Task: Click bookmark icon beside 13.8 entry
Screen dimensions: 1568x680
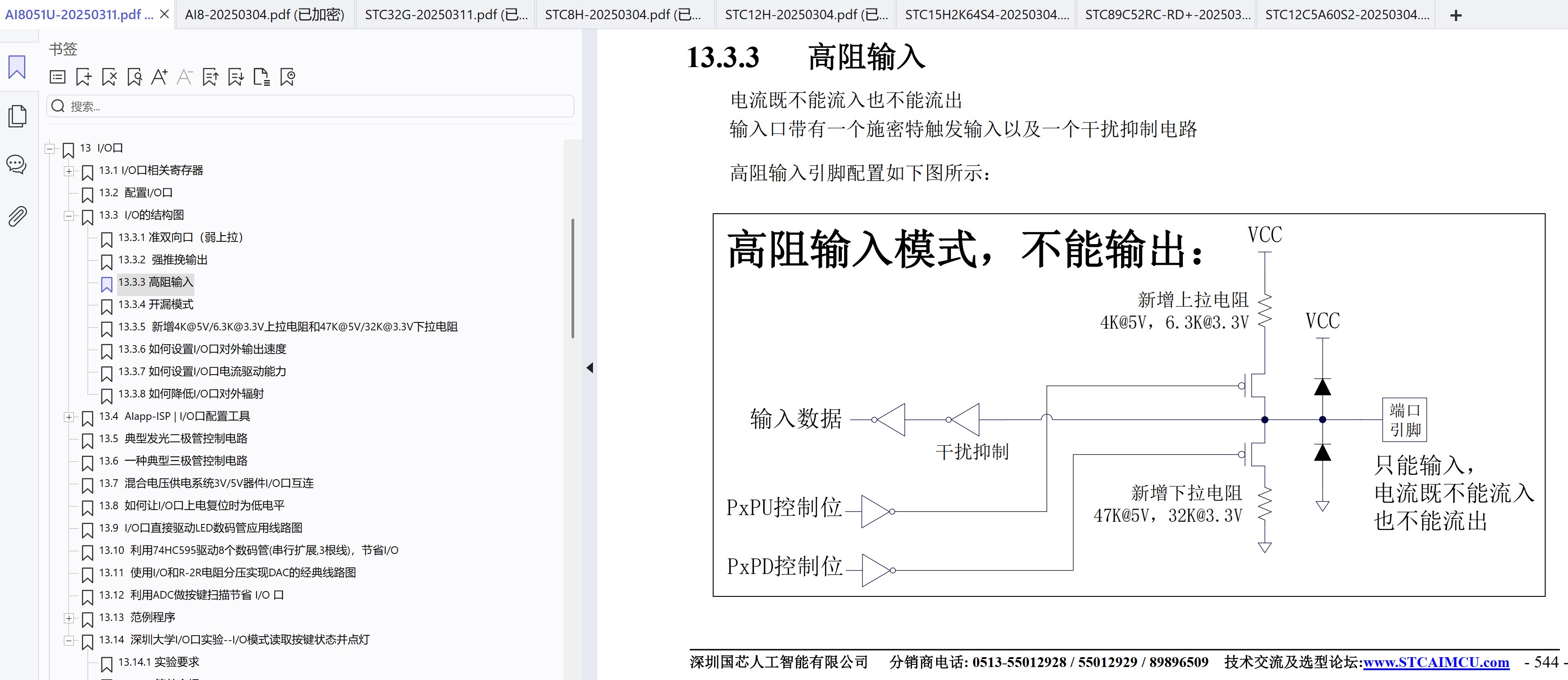Action: click(x=88, y=507)
